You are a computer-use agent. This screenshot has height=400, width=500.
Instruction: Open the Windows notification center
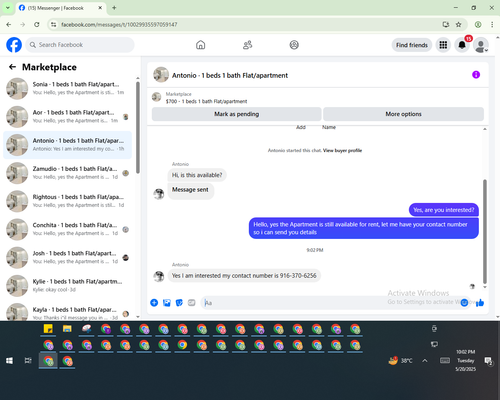488,361
